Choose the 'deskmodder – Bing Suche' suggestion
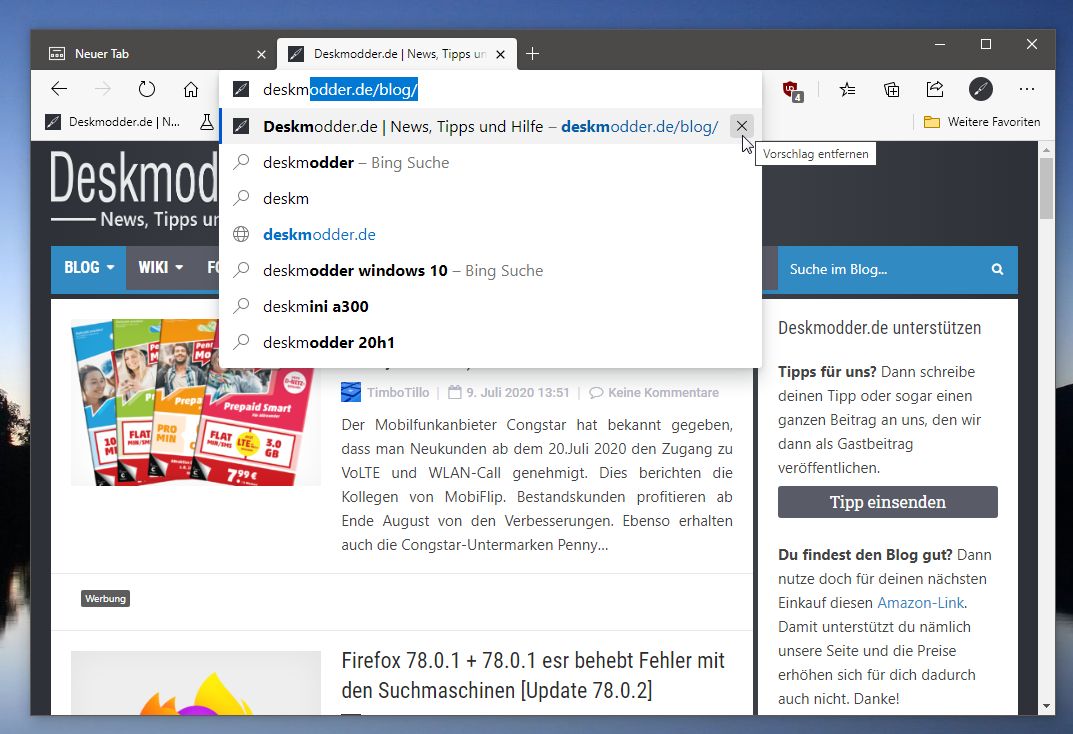 pos(490,163)
